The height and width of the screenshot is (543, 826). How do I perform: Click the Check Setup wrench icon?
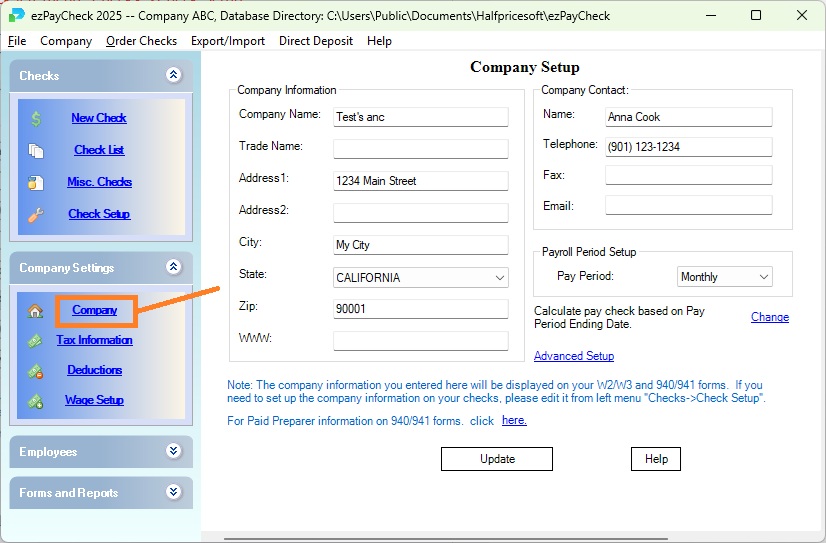pos(36,214)
